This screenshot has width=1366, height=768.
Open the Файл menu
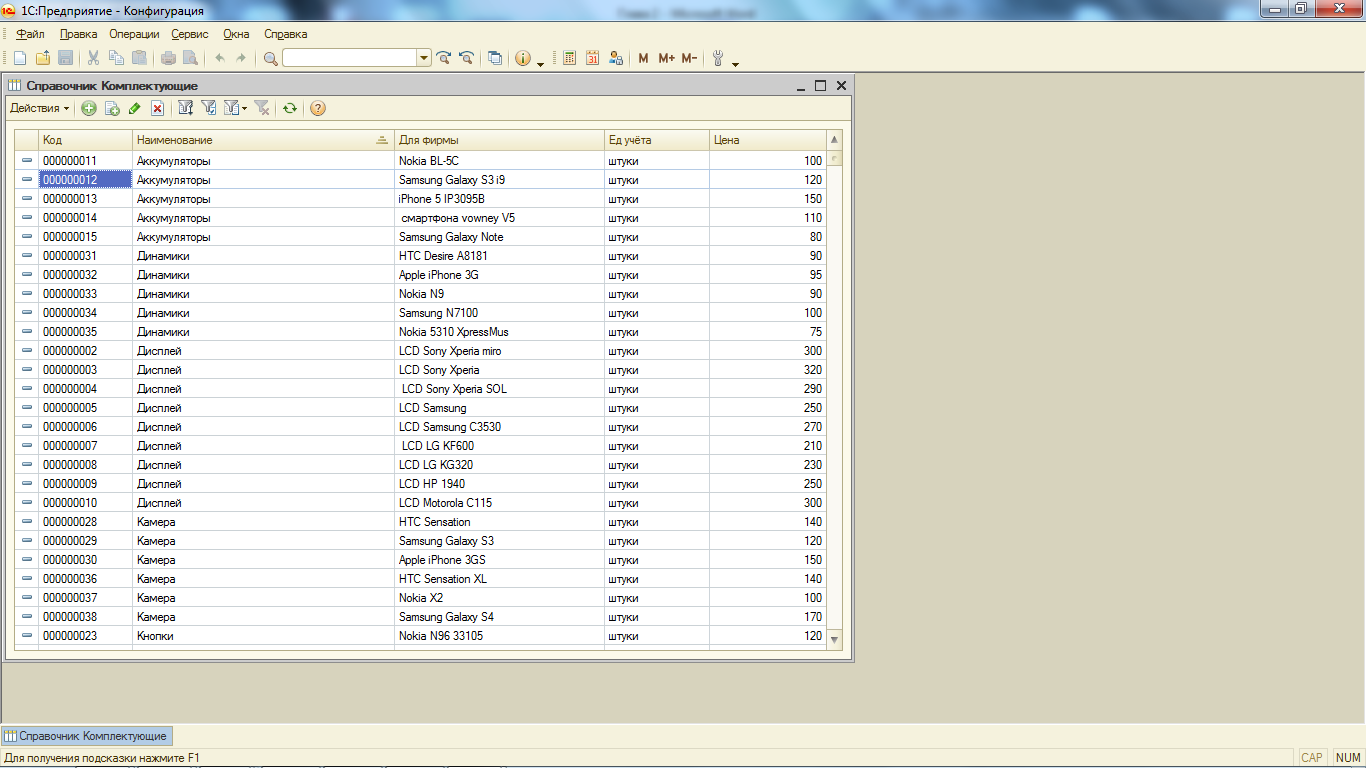(x=31, y=34)
